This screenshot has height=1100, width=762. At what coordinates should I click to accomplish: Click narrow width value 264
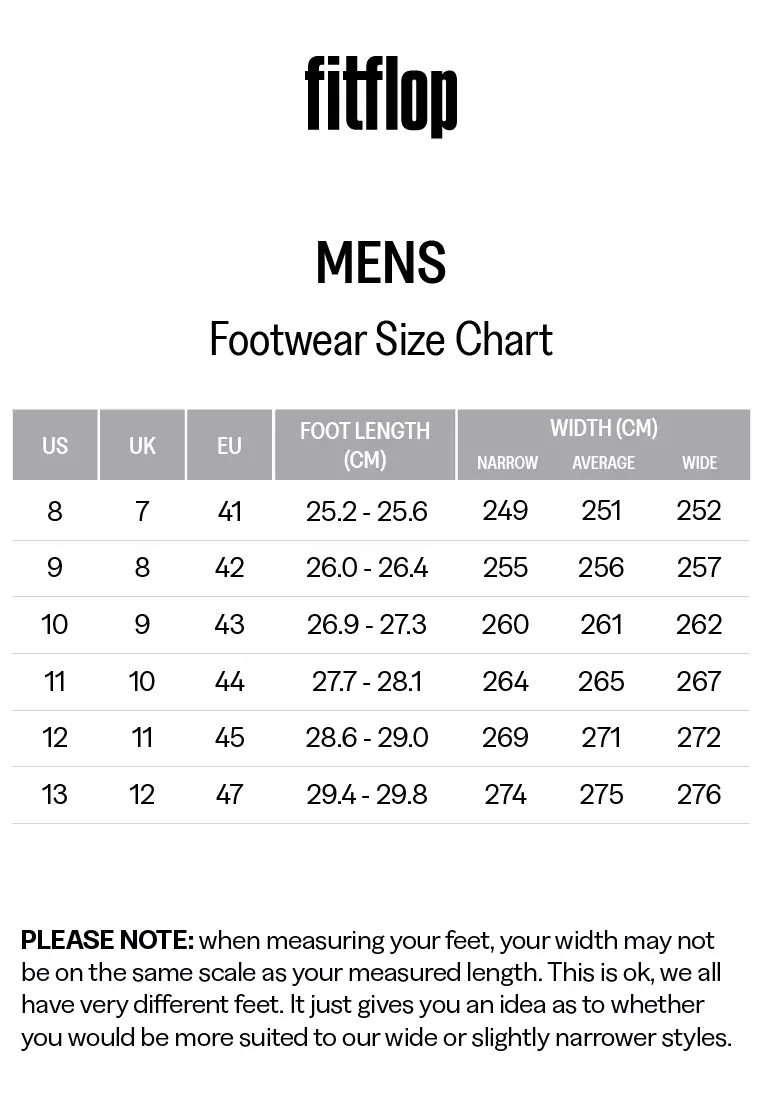pyautogui.click(x=505, y=681)
